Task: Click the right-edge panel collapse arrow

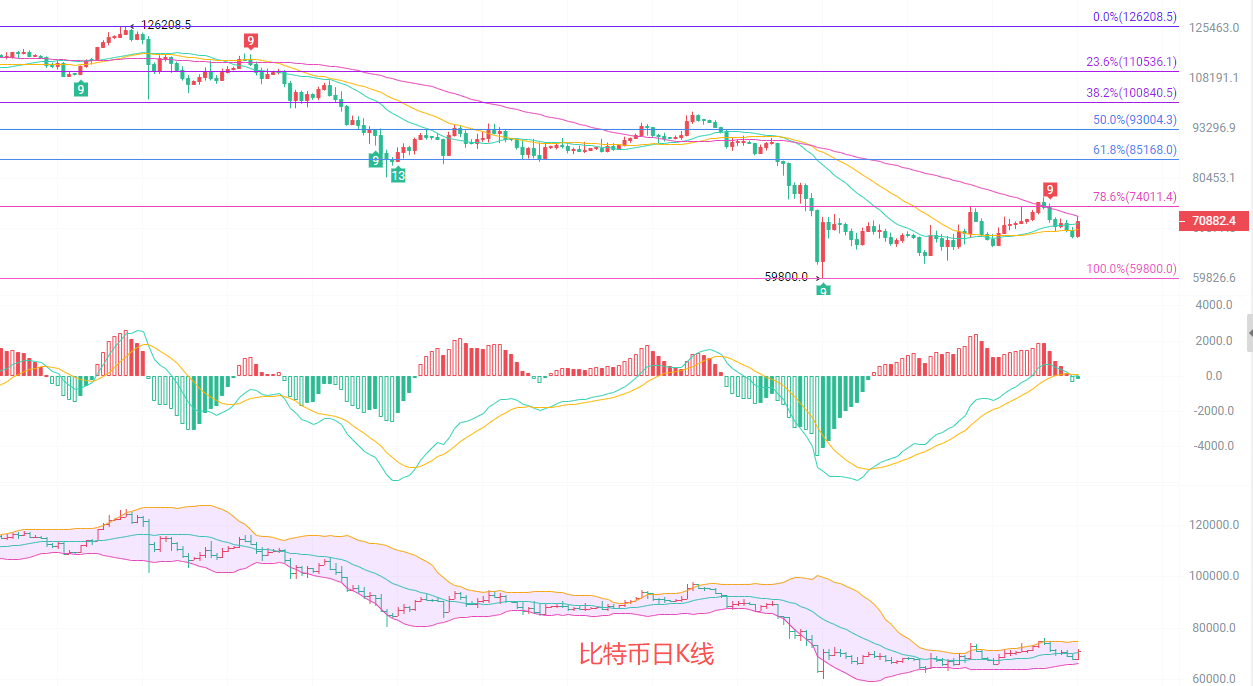Action: (1248, 331)
